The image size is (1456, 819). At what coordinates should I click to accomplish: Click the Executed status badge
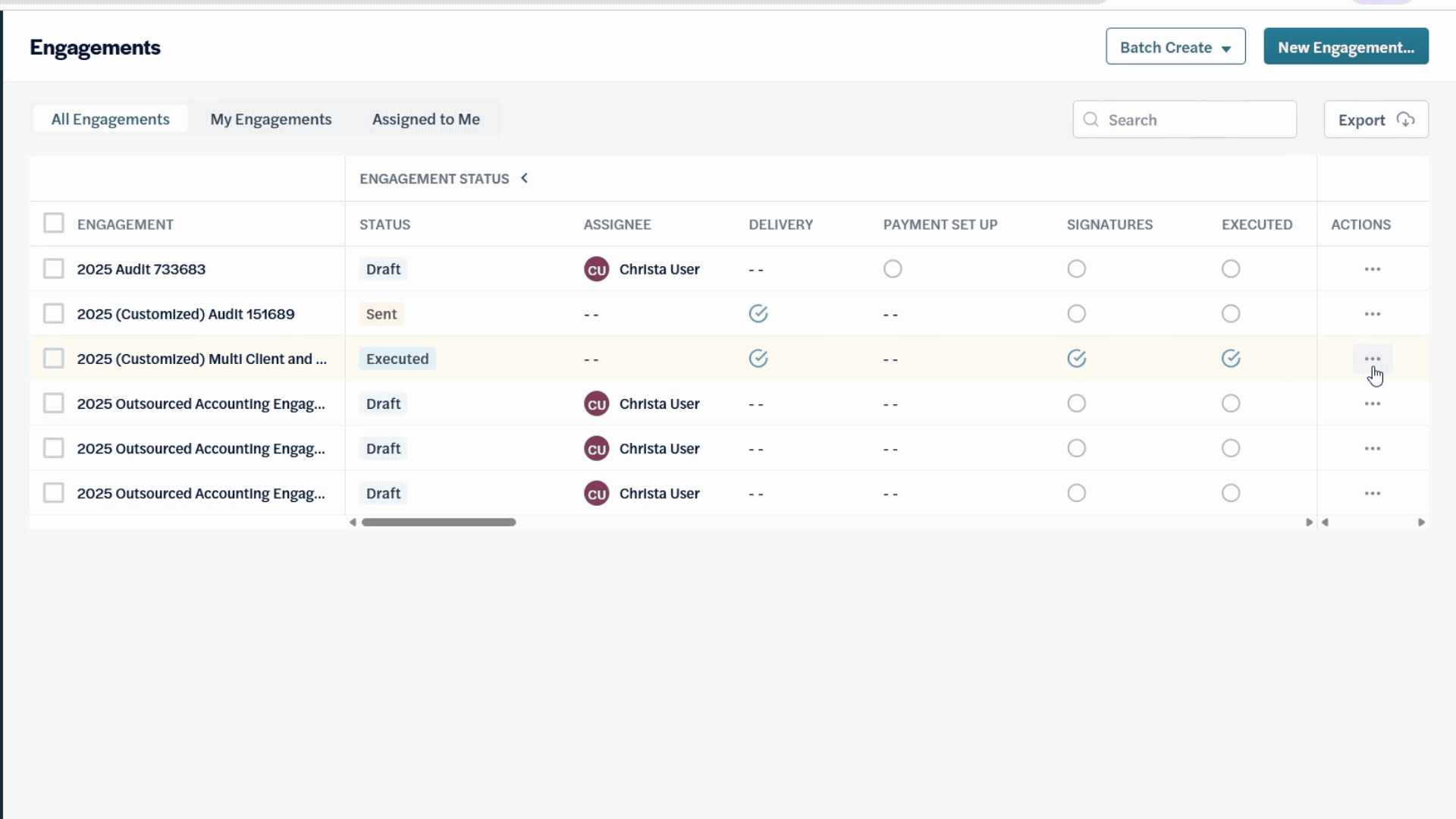point(397,359)
